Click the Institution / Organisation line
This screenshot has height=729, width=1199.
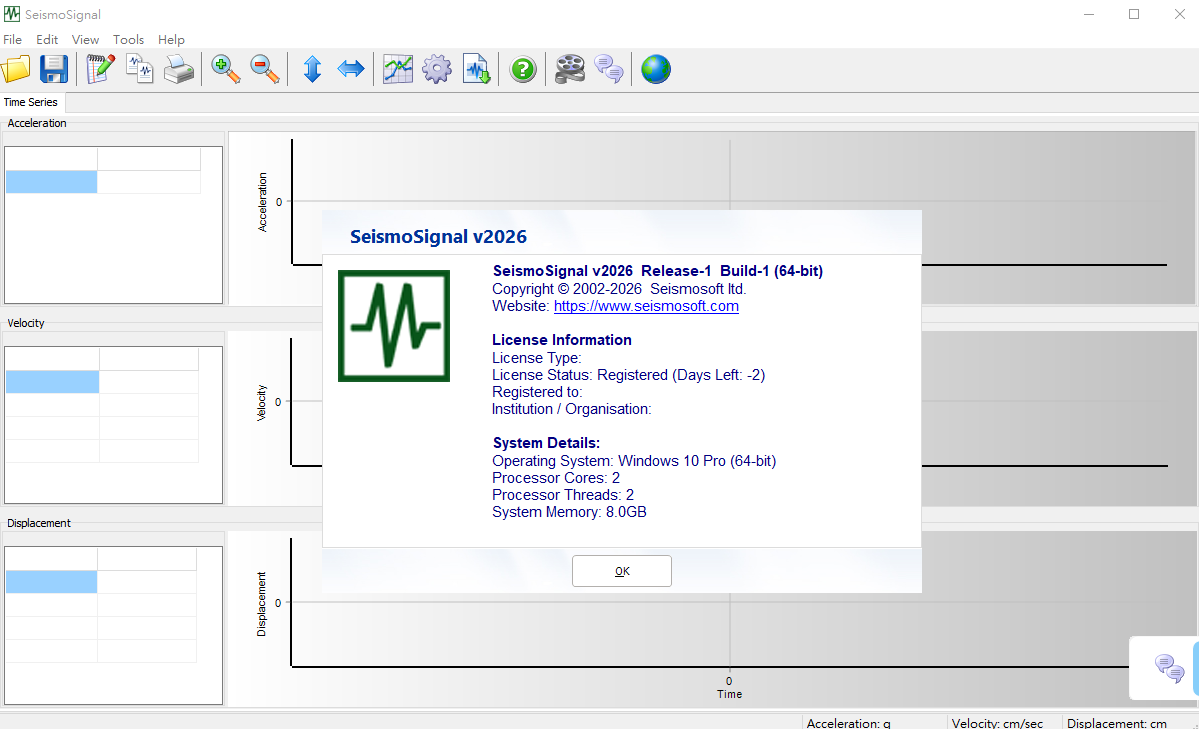571,409
